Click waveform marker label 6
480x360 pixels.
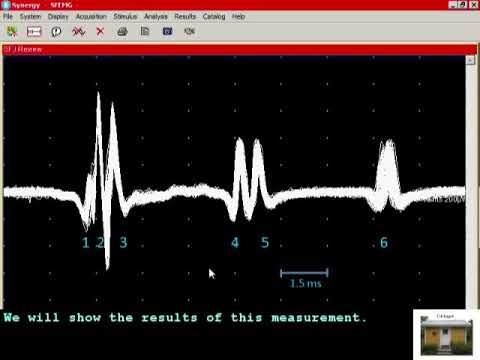(x=384, y=243)
